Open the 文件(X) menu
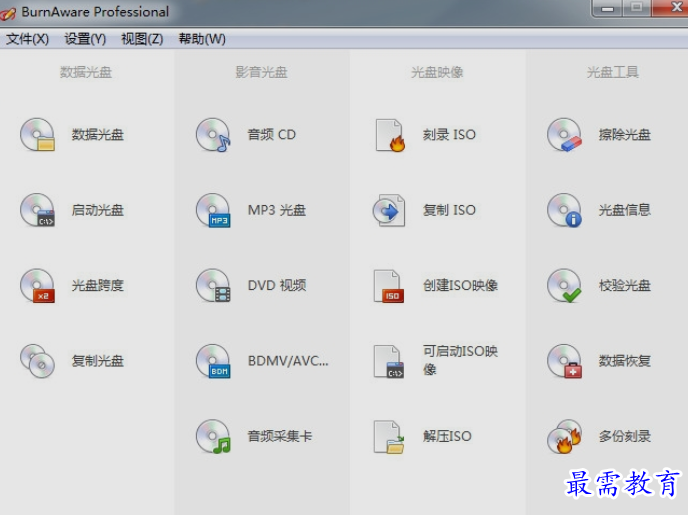 27,39
